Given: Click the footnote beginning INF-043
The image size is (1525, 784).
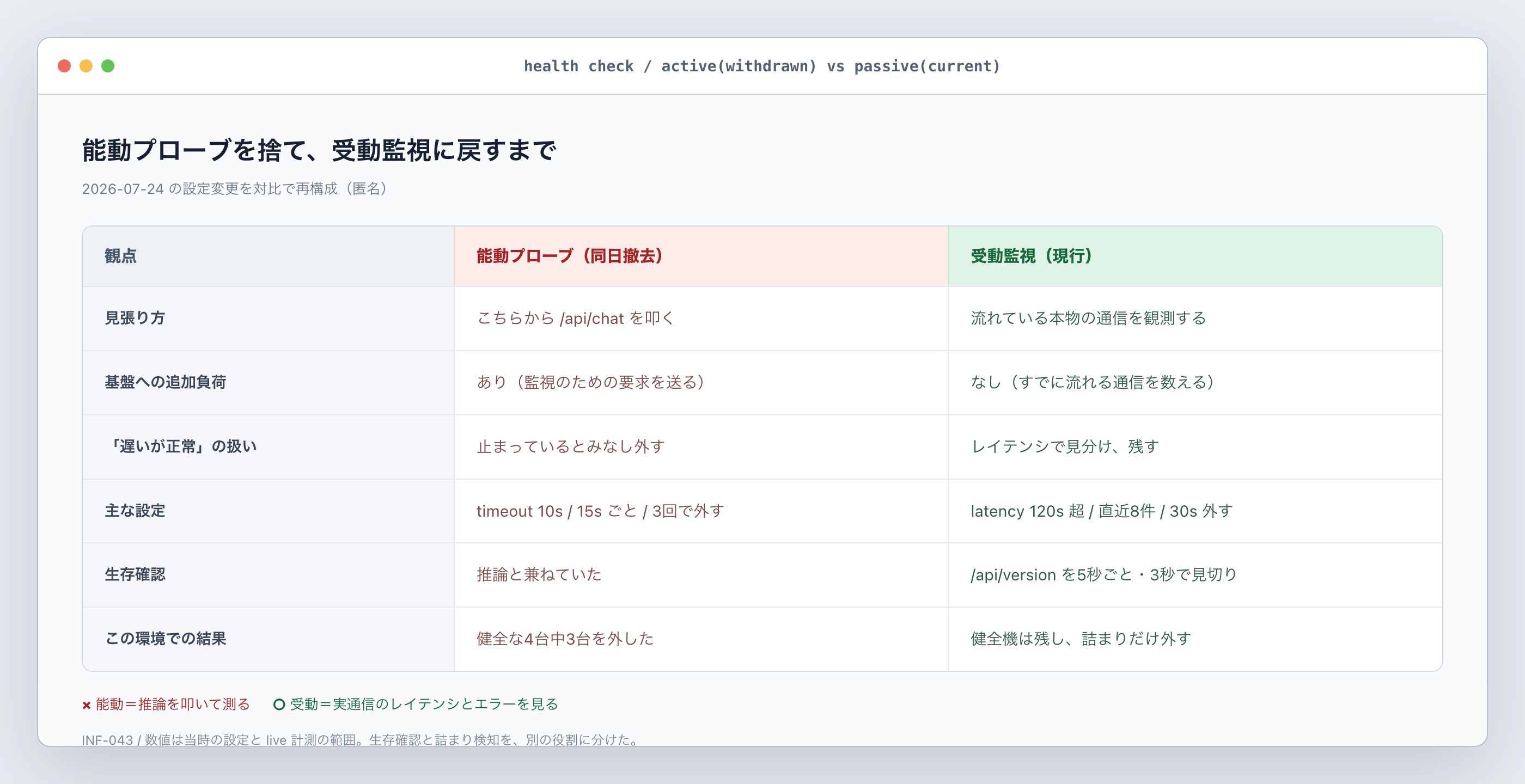Looking at the screenshot, I should [x=362, y=740].
